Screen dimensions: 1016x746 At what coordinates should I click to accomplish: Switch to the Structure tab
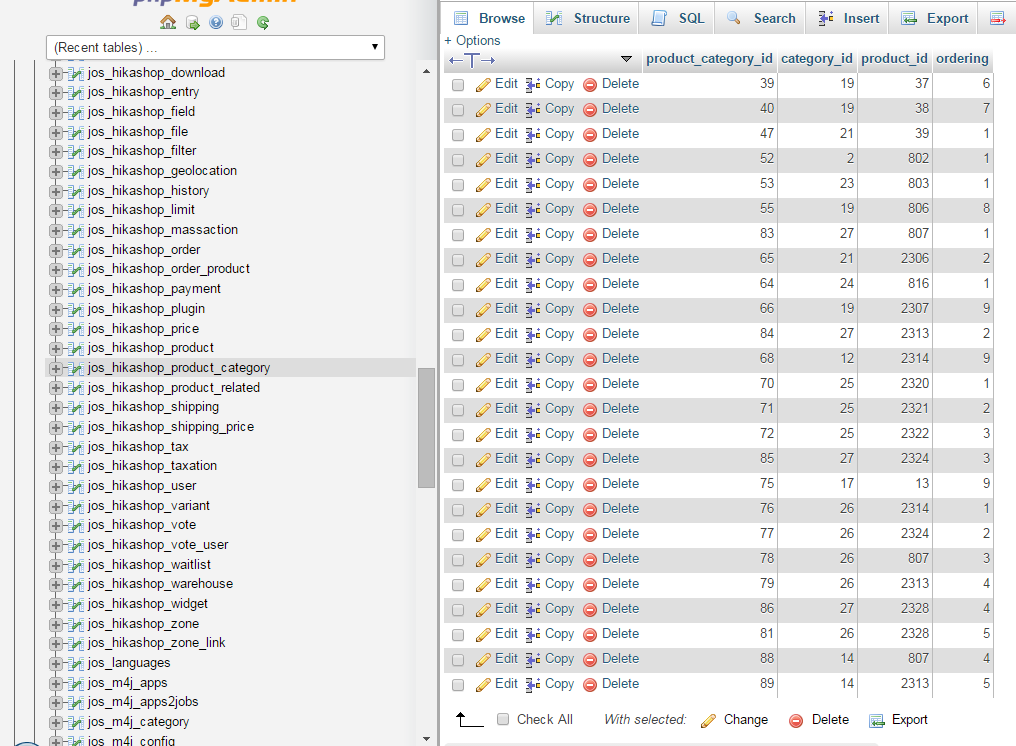[590, 18]
